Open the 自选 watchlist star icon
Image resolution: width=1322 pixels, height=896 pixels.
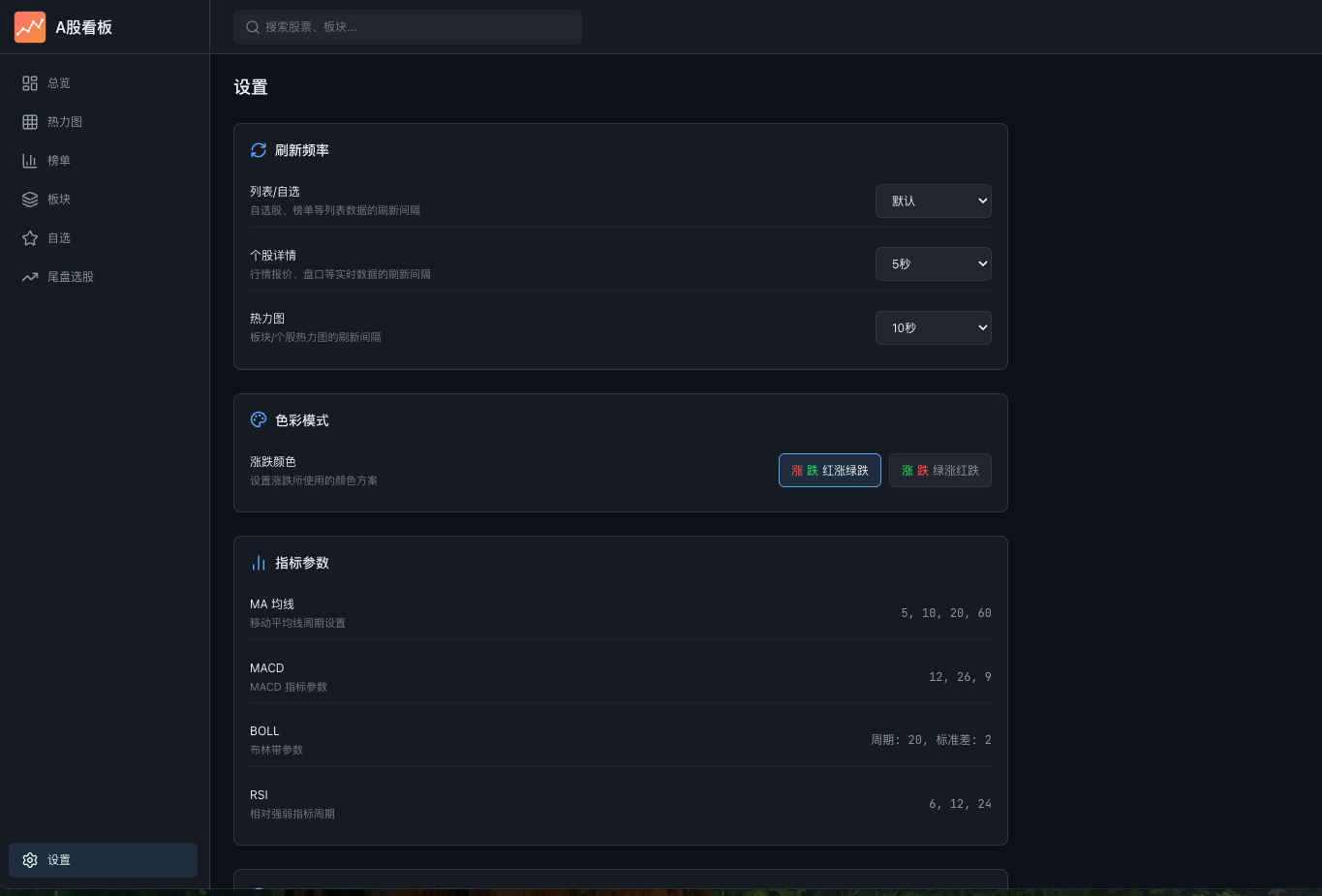pos(29,237)
